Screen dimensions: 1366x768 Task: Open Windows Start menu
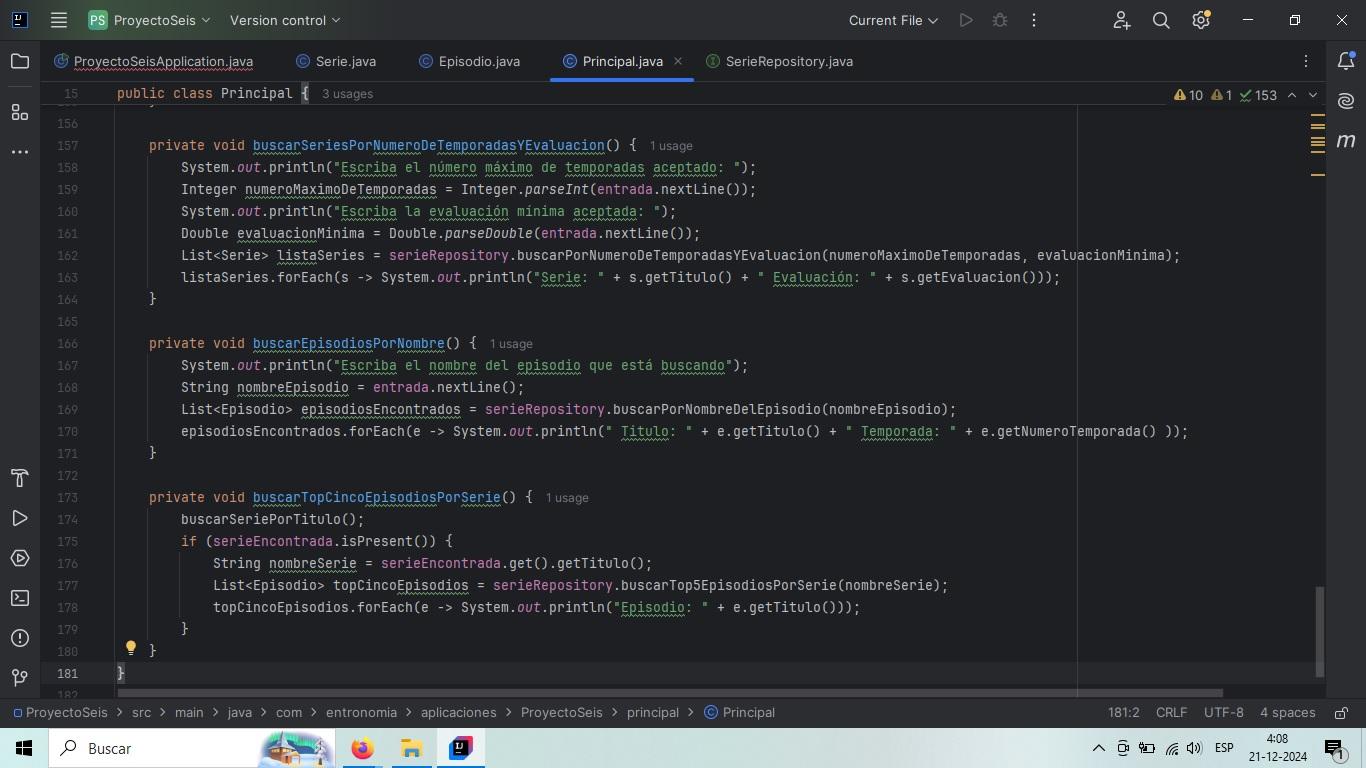click(24, 748)
